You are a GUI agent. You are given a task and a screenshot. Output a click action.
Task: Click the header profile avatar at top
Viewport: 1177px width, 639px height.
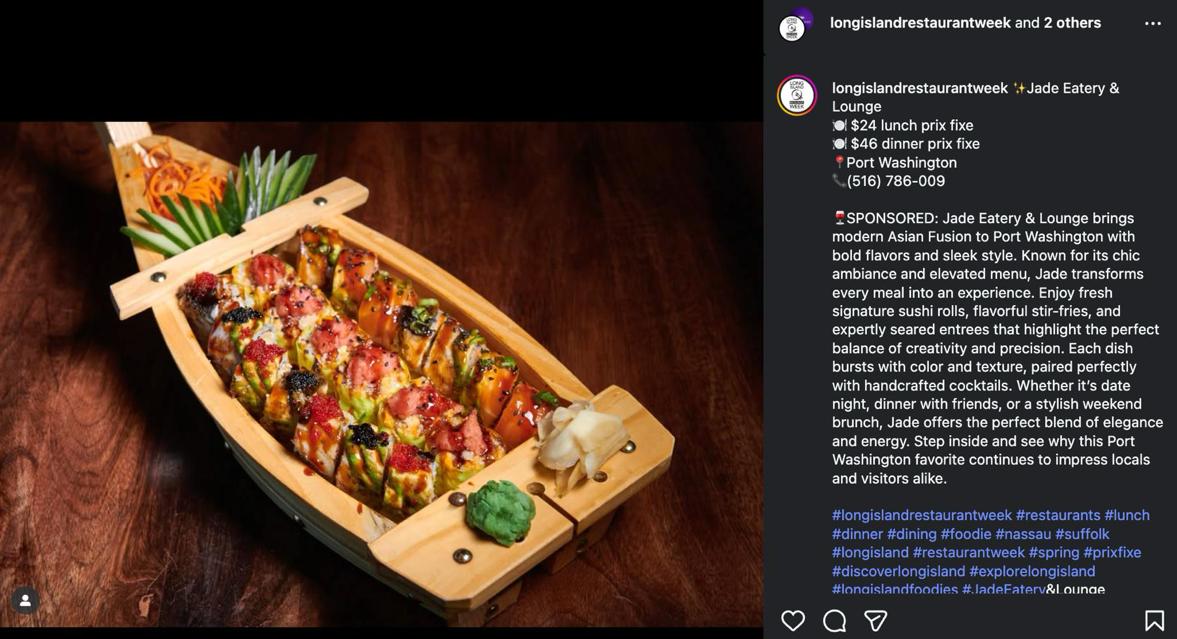[x=794, y=25]
